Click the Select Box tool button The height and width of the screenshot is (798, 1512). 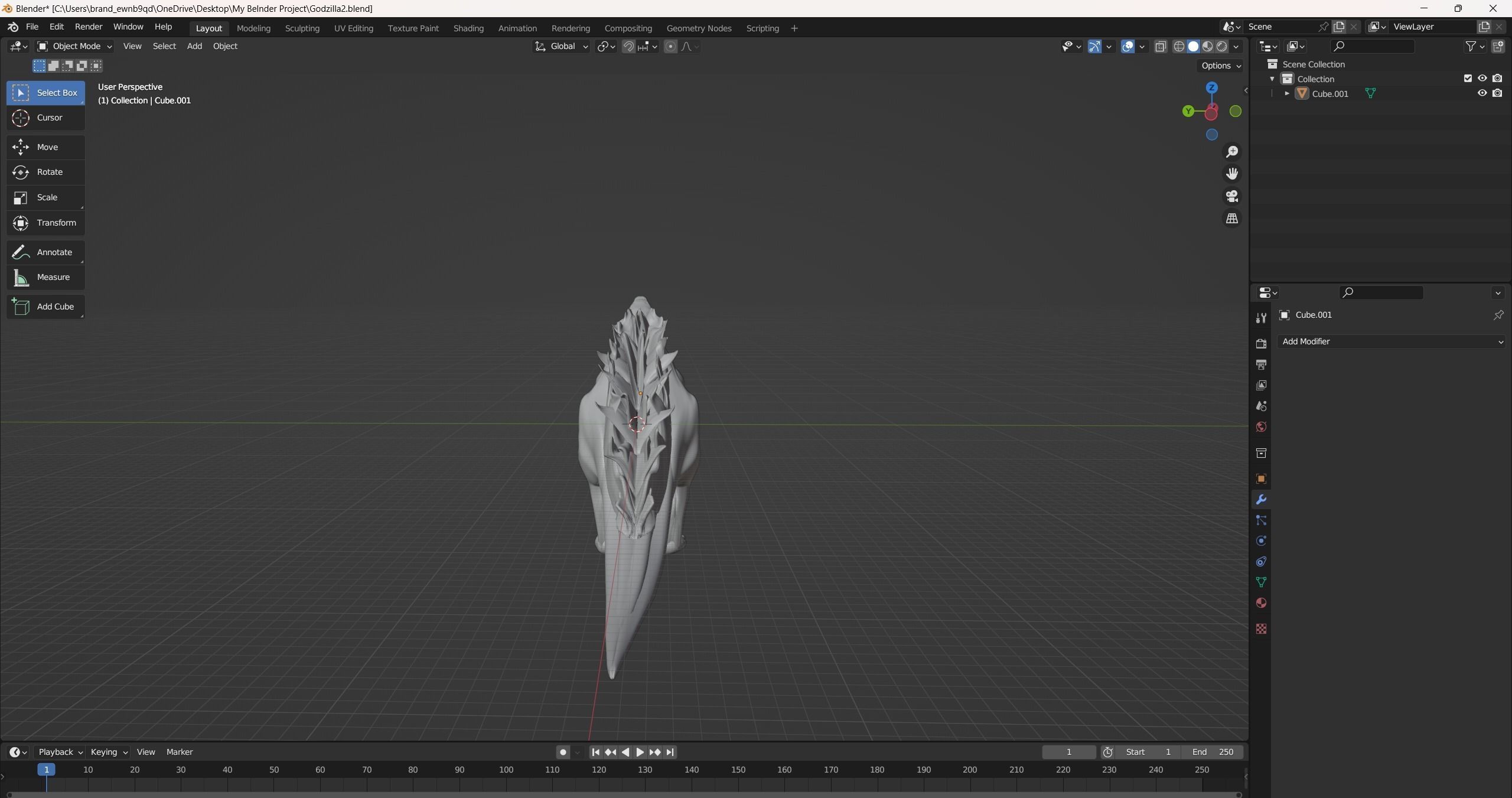click(45, 93)
